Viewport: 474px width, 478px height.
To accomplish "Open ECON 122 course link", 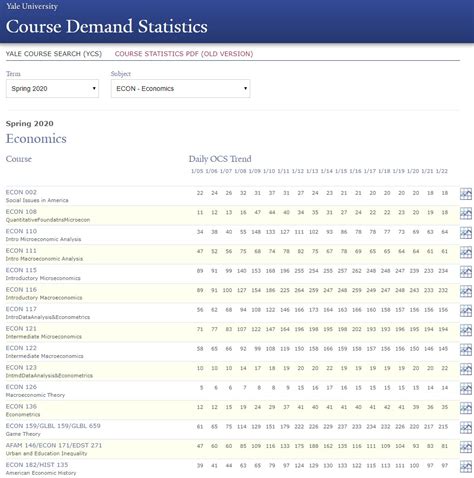I will (21, 348).
